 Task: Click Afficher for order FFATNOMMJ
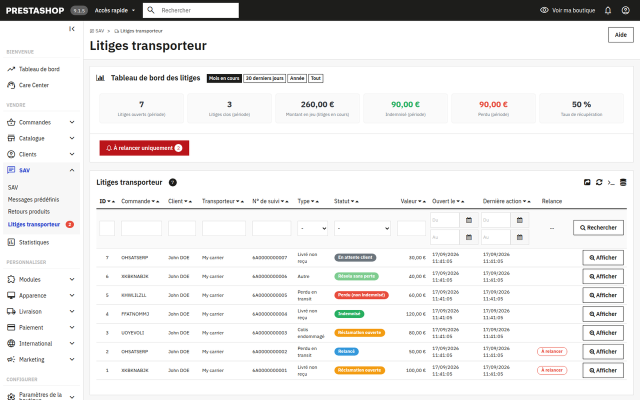point(603,314)
